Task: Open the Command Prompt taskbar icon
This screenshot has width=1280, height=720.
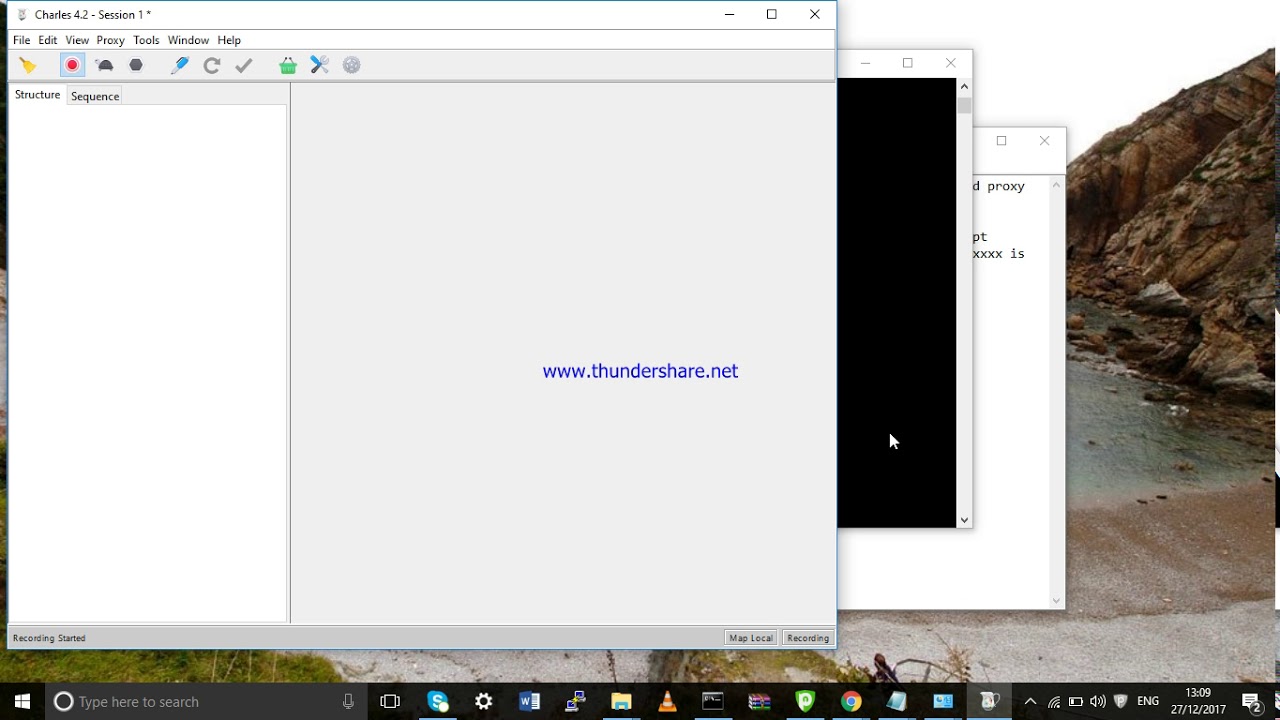Action: click(x=713, y=702)
